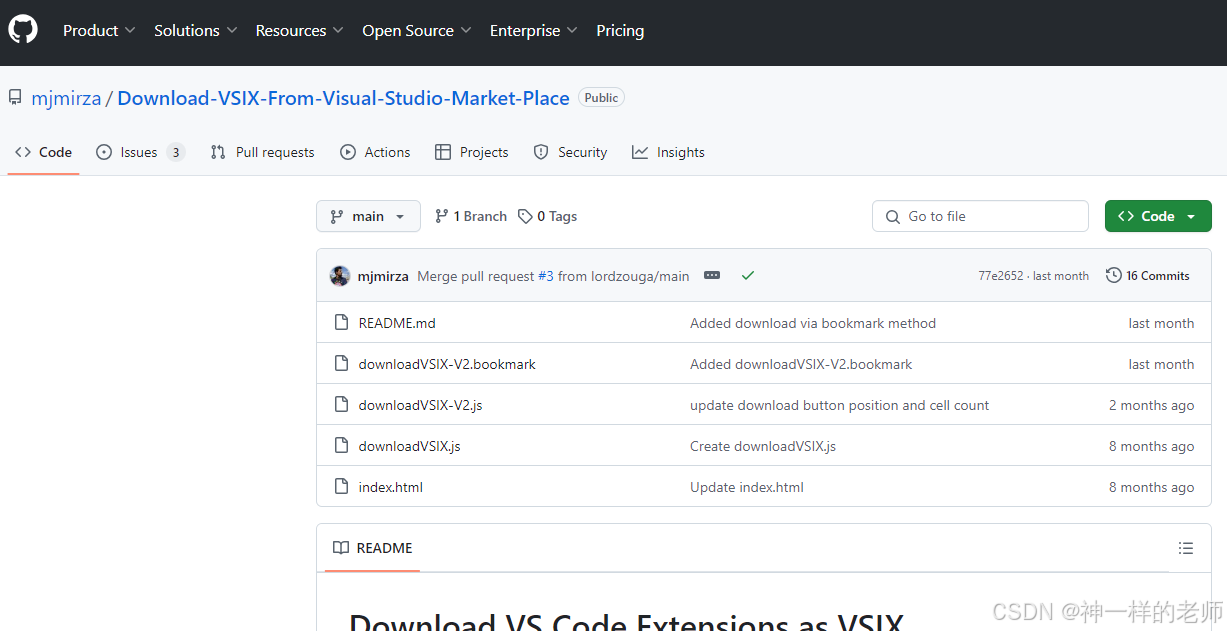Open the README outline list icon
Image resolution: width=1227 pixels, height=631 pixels.
1186,548
